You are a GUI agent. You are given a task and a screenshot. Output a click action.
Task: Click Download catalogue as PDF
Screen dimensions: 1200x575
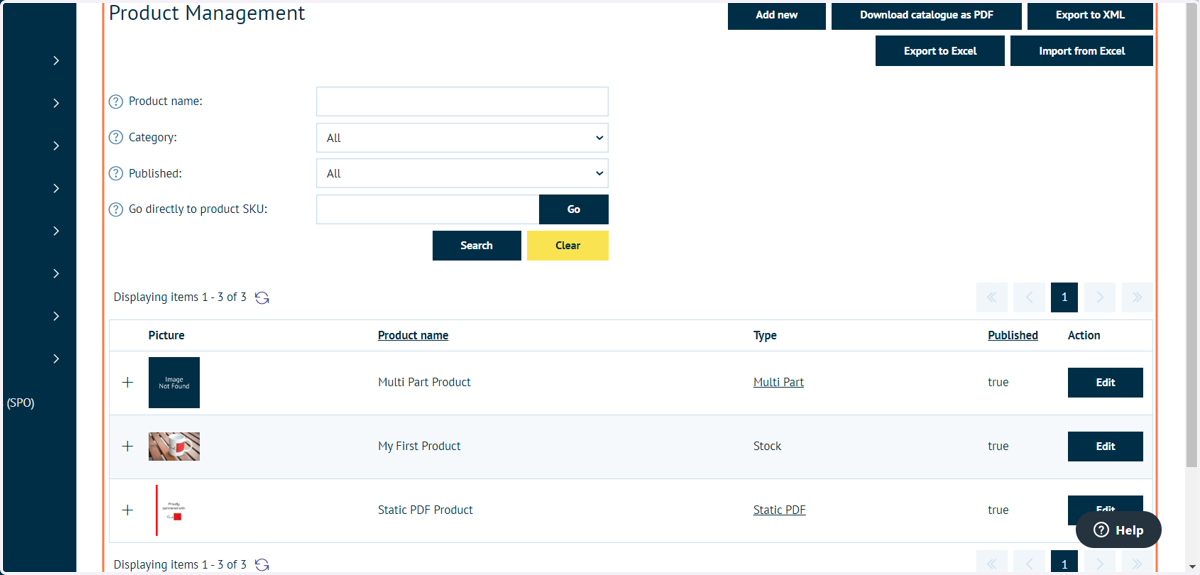click(926, 15)
